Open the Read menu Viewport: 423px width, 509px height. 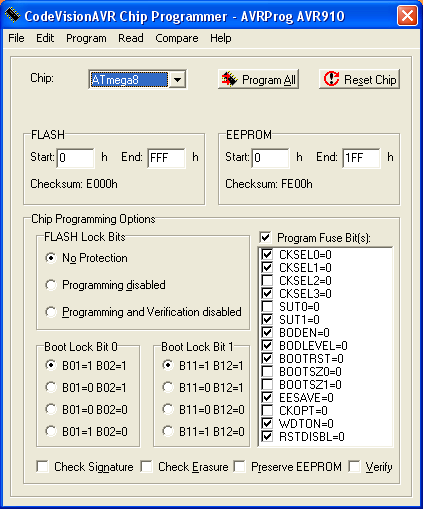(131, 38)
